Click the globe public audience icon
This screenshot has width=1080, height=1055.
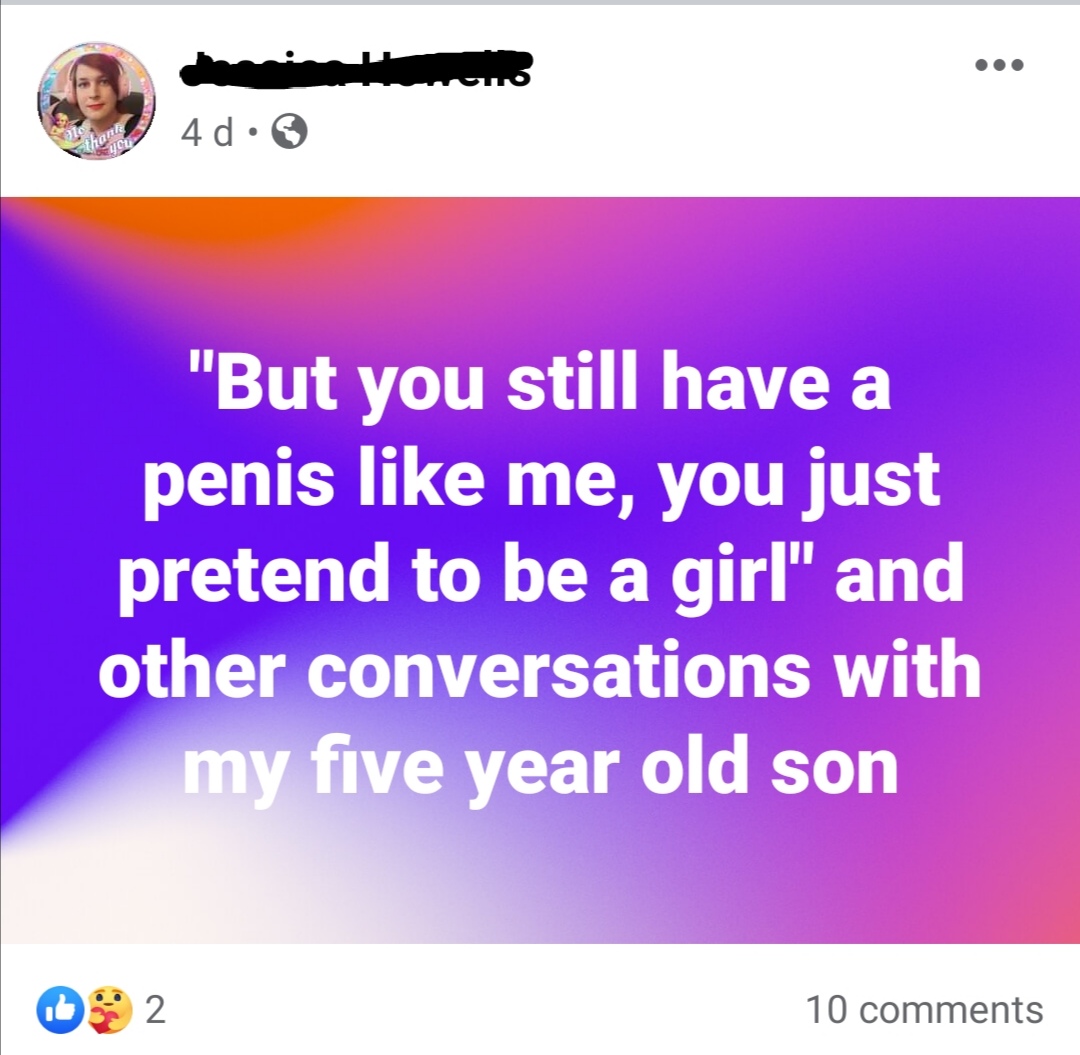pyautogui.click(x=289, y=132)
